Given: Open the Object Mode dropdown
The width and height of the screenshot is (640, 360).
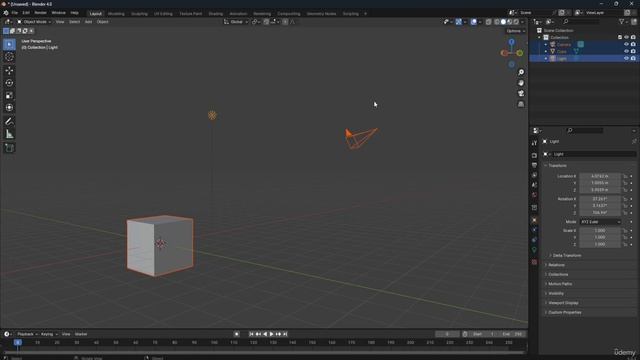Looking at the screenshot, I should click(34, 22).
